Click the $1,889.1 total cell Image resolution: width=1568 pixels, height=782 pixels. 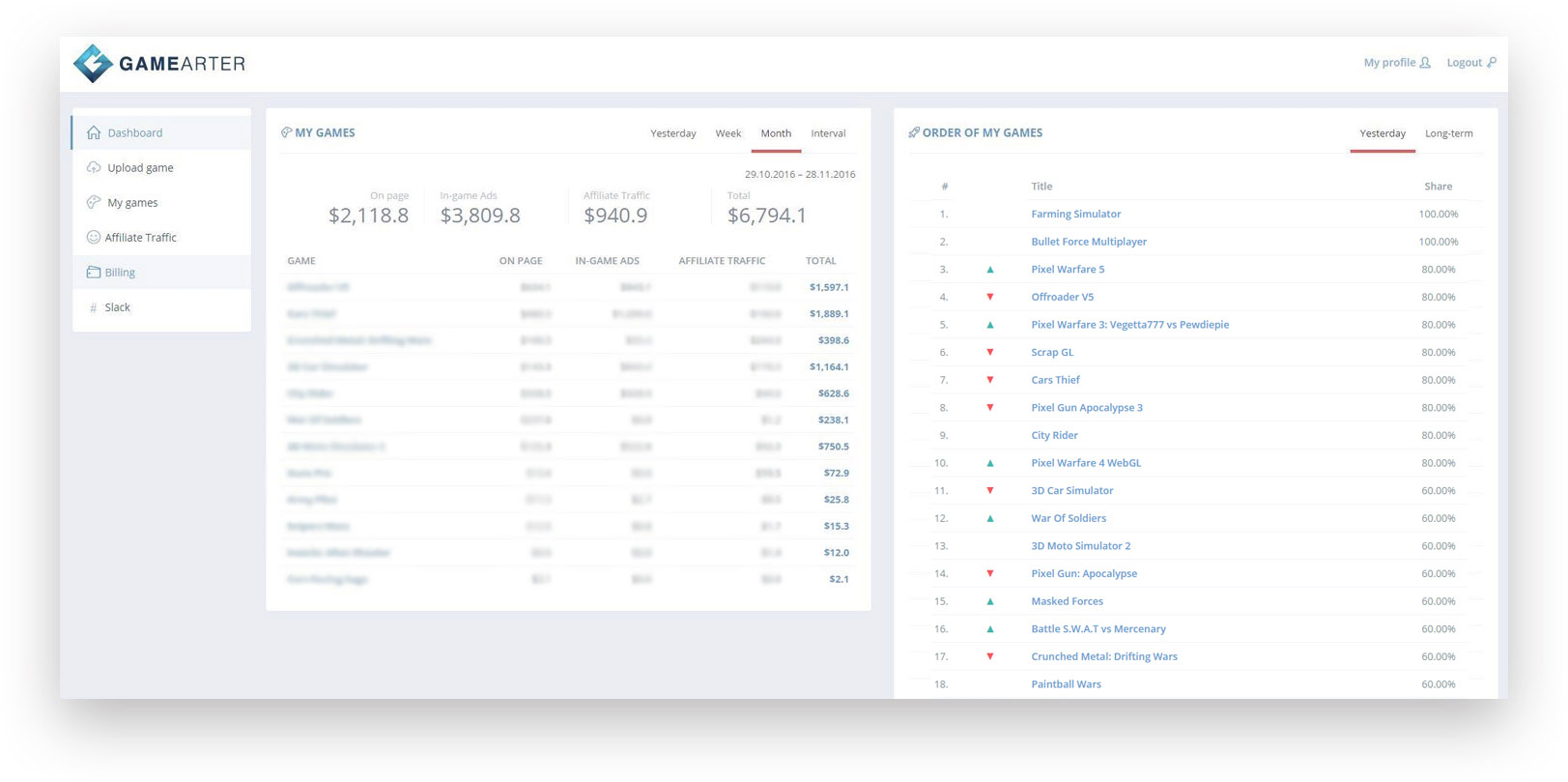[x=829, y=314]
